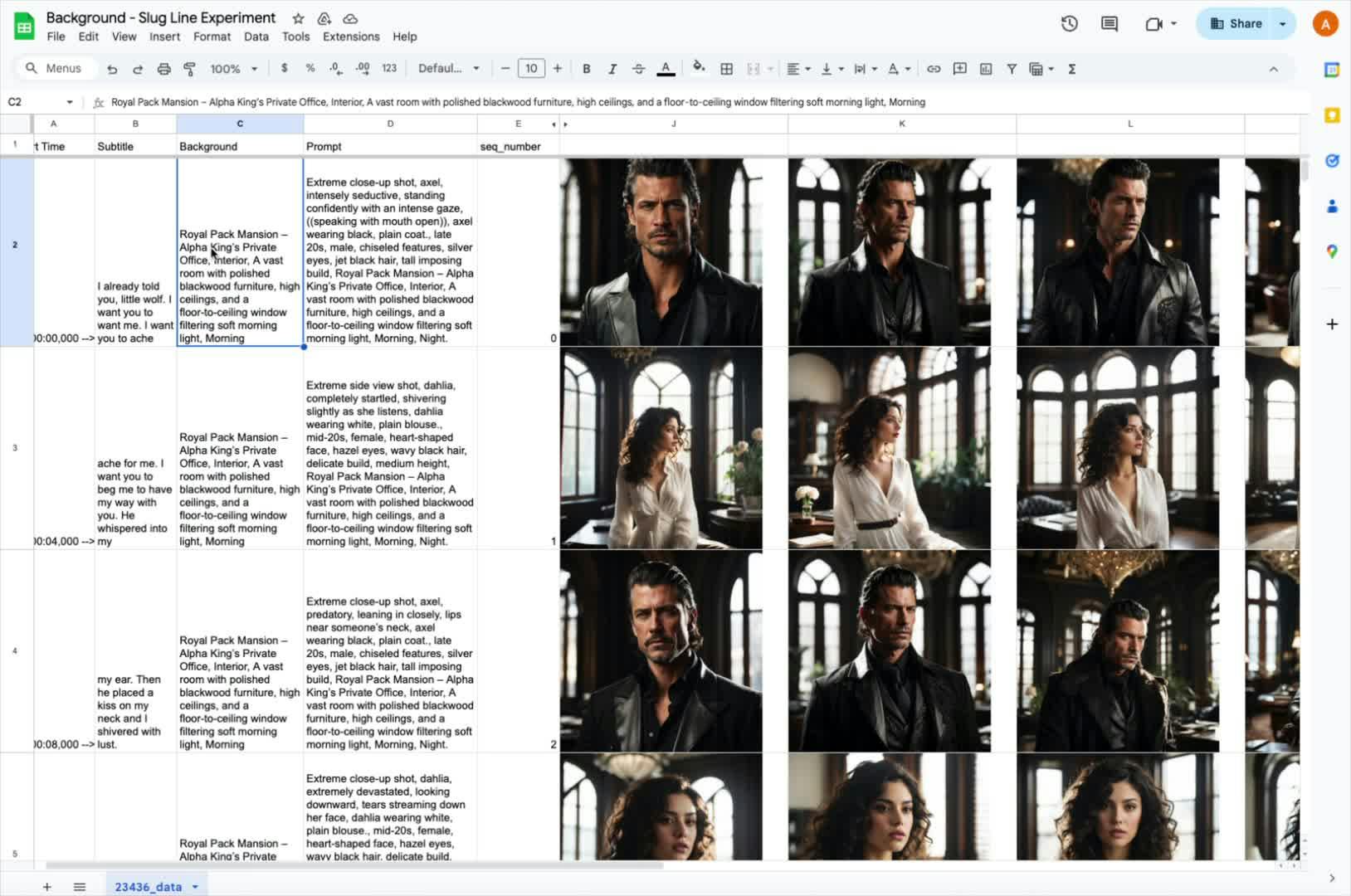Click the insert chart icon
The image size is (1351, 896).
[x=986, y=69]
